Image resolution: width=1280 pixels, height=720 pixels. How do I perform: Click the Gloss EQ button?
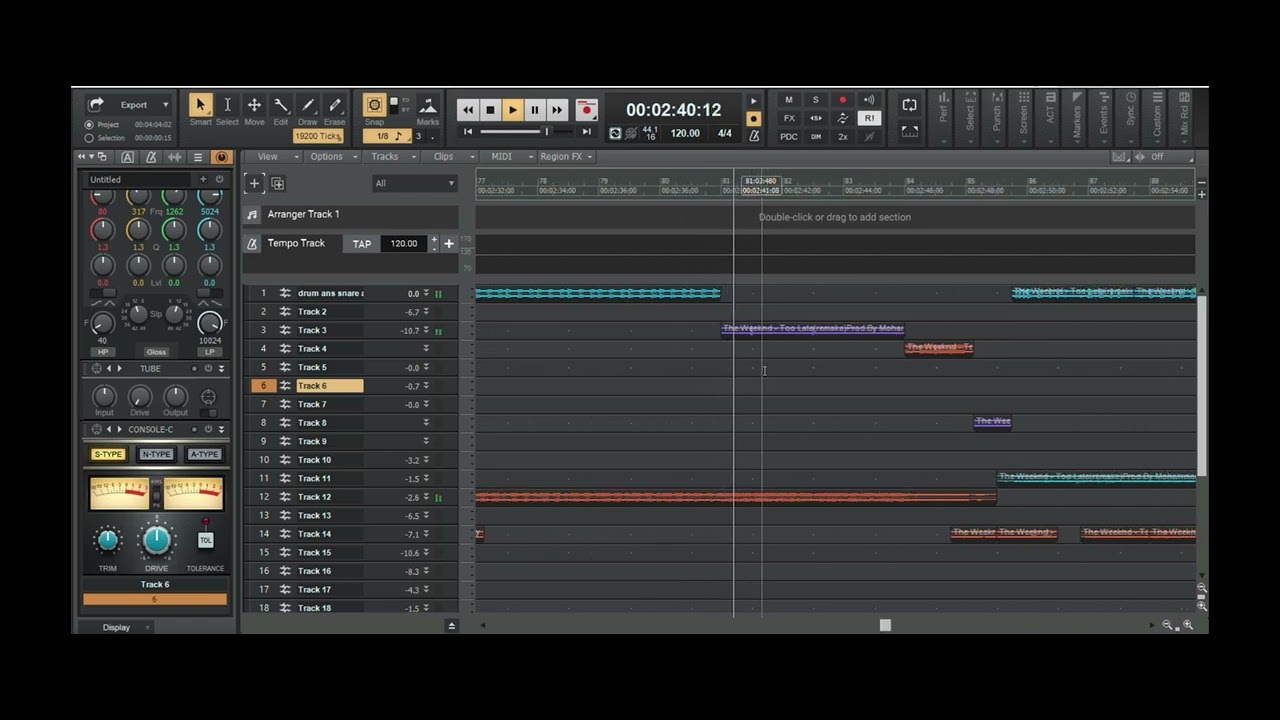(x=156, y=352)
